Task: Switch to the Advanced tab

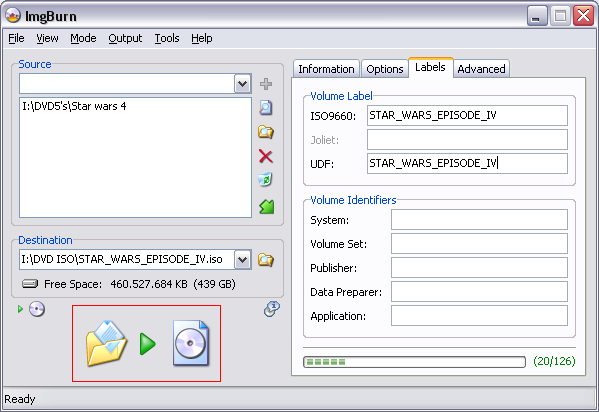Action: click(481, 69)
